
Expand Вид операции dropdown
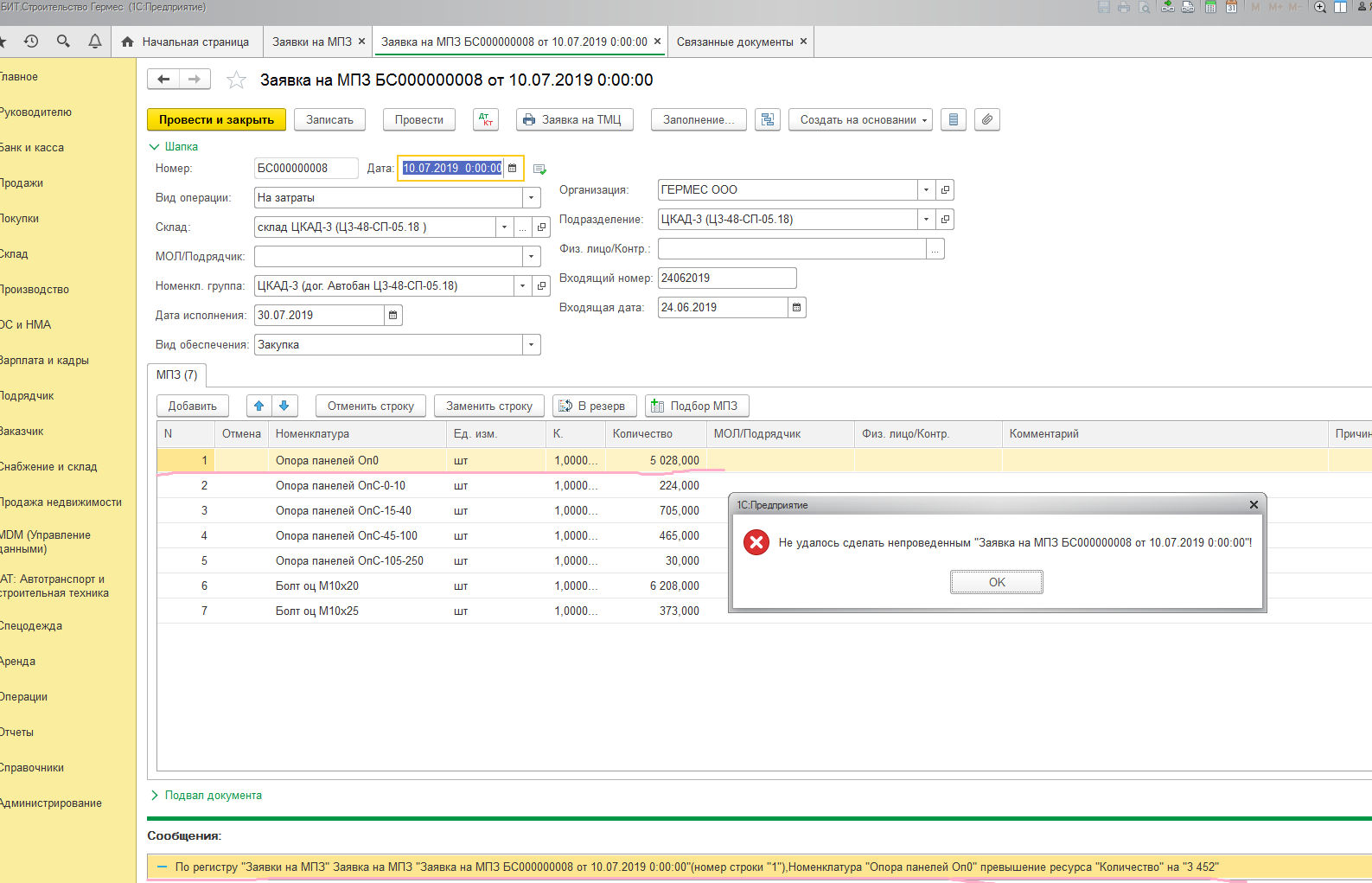(532, 197)
